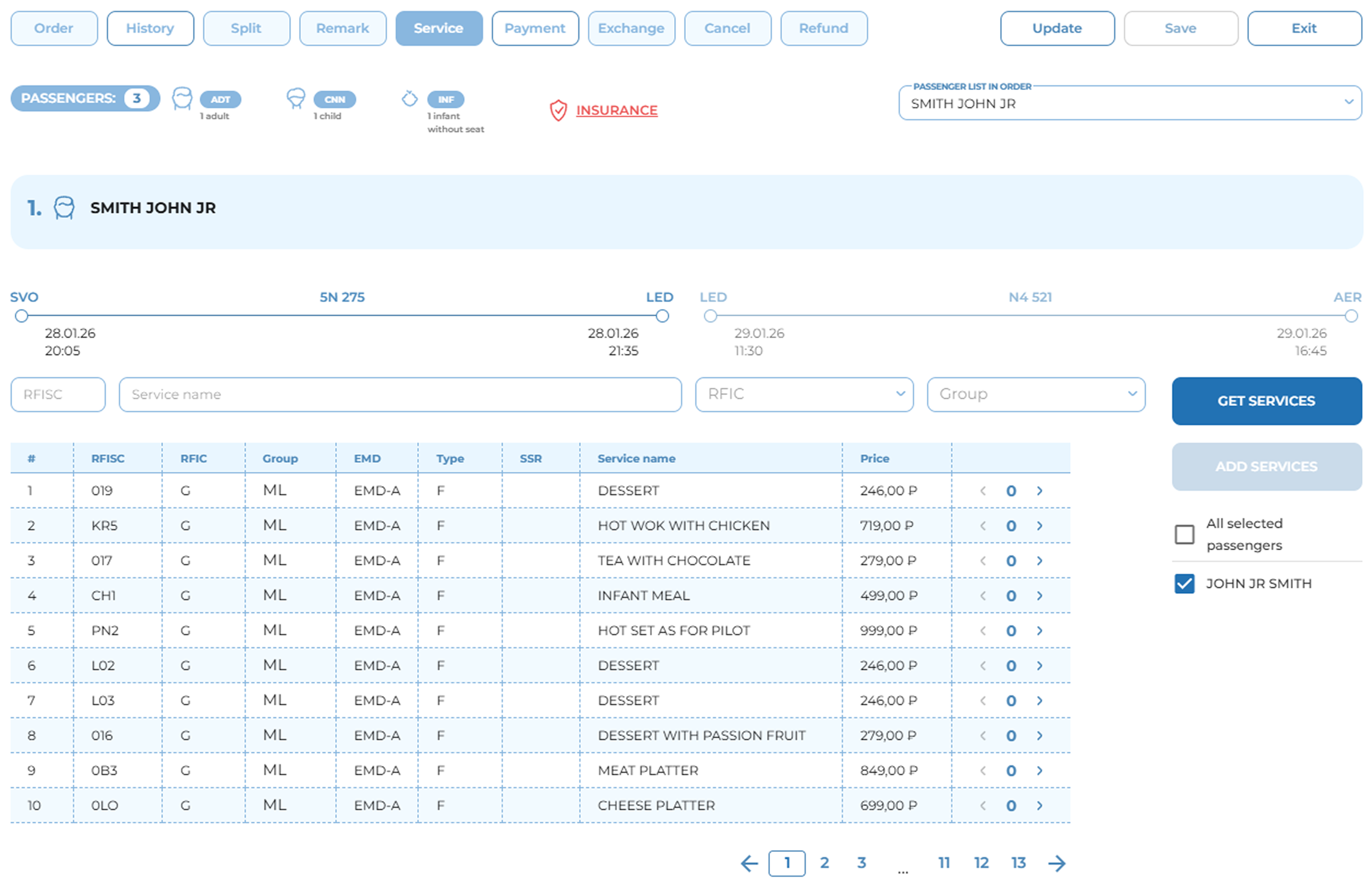Click the Service name search field

pos(400,394)
